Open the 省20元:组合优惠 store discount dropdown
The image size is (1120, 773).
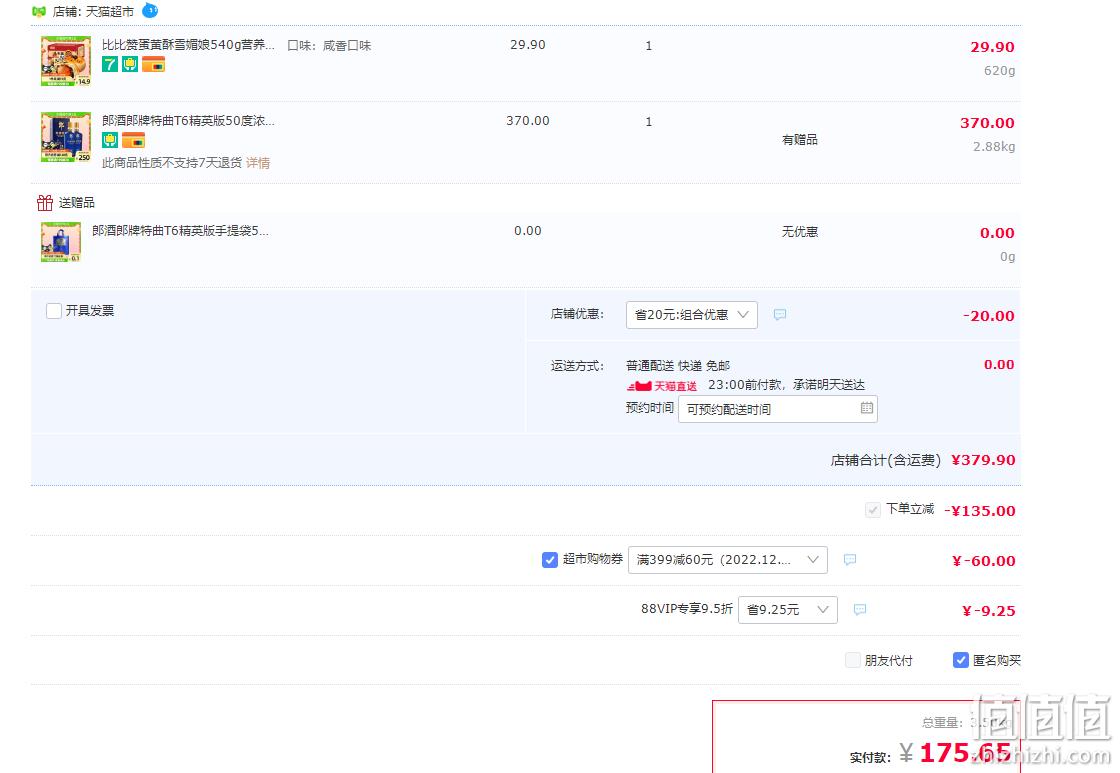tap(691, 315)
